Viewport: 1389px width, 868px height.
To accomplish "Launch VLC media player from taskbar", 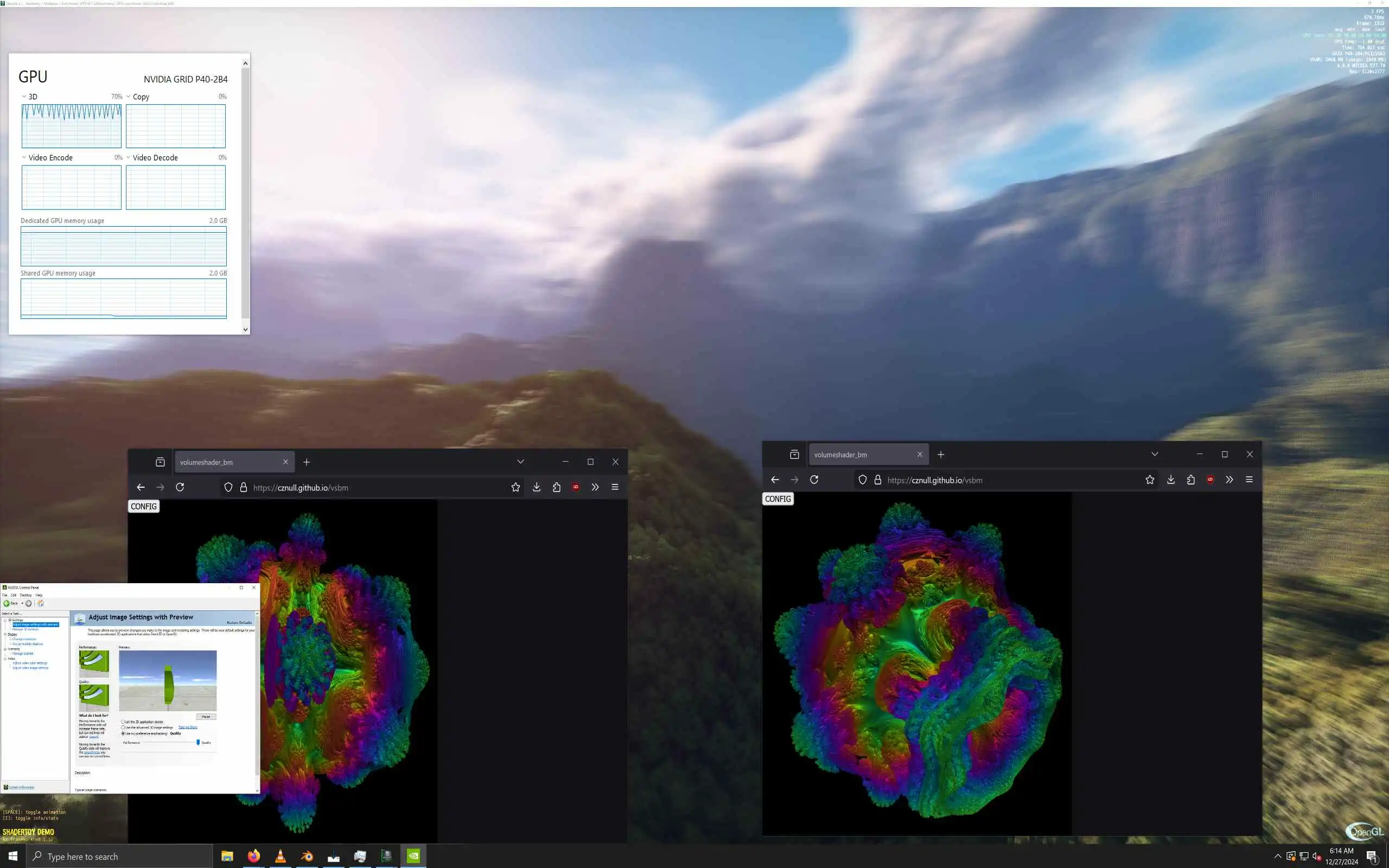I will point(281,857).
